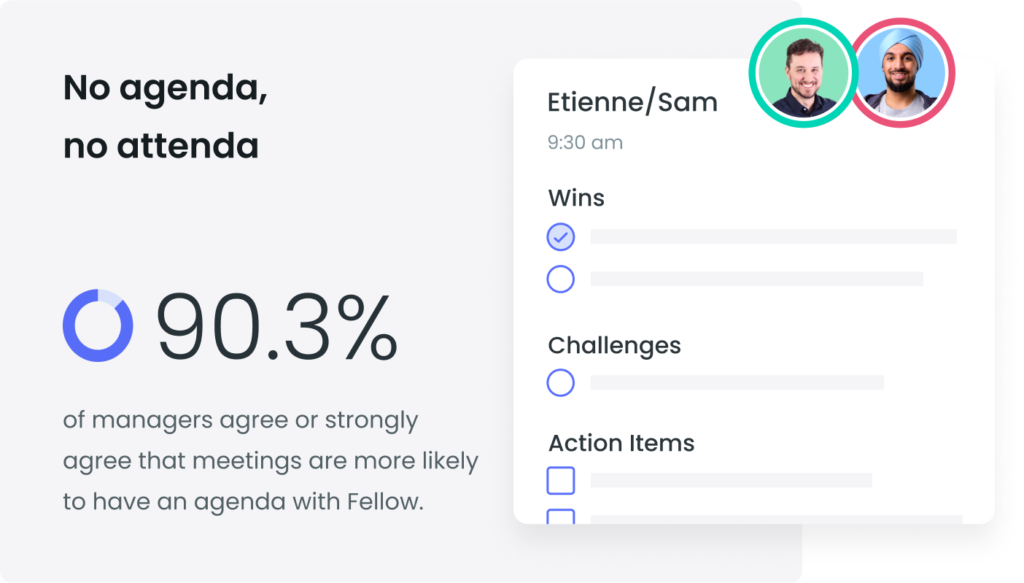Click the checked circle under Wins
The width and height of the screenshot is (1024, 583).
(560, 237)
